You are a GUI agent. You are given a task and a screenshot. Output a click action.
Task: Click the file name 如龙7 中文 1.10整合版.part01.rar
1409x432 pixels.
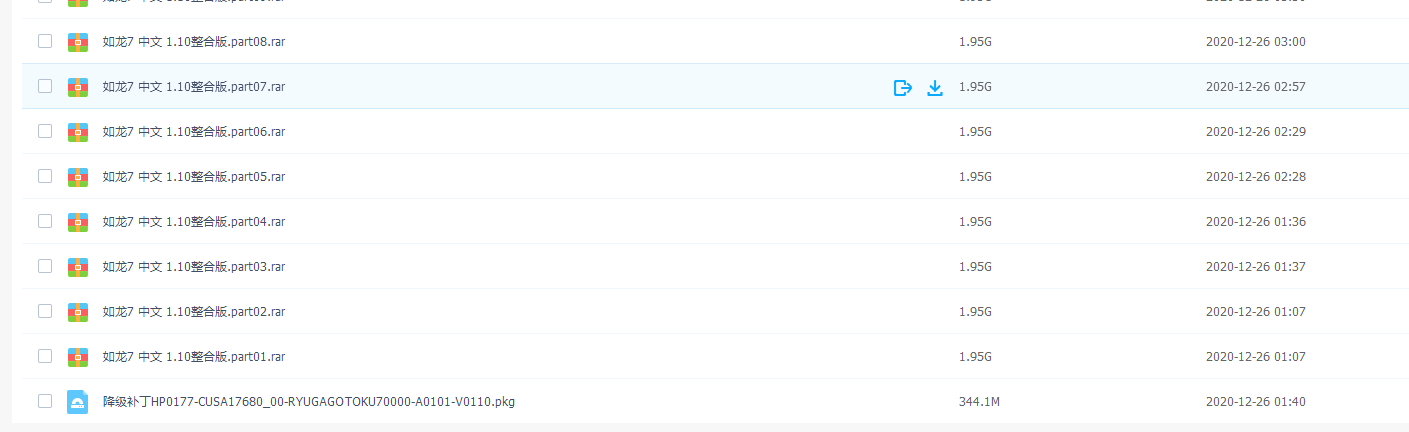pyautogui.click(x=194, y=357)
